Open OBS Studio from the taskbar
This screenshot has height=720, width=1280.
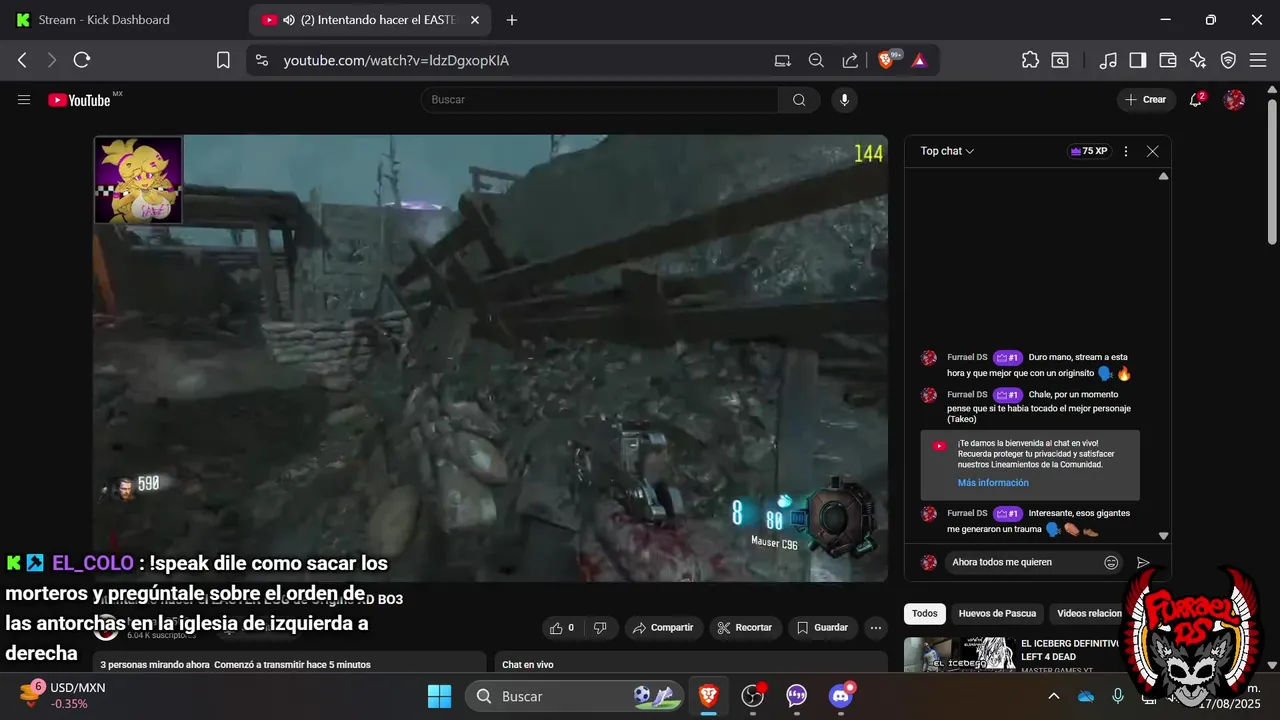point(752,696)
